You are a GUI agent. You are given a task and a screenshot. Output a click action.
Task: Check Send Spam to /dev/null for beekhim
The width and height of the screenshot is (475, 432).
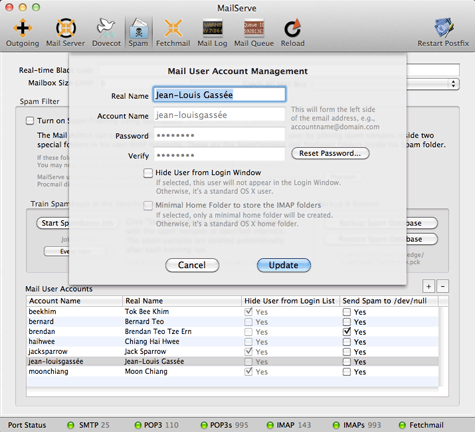(347, 312)
